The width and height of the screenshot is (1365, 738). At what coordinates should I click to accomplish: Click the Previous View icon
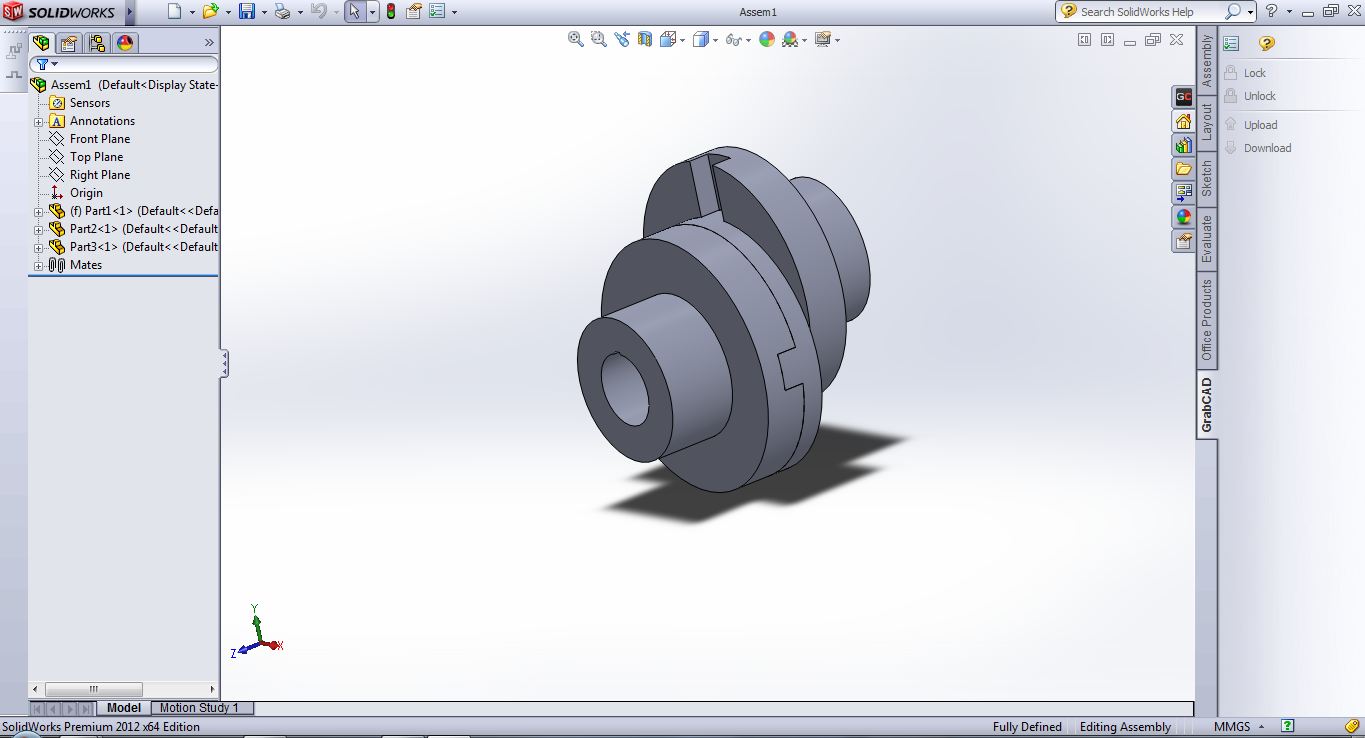click(x=622, y=39)
